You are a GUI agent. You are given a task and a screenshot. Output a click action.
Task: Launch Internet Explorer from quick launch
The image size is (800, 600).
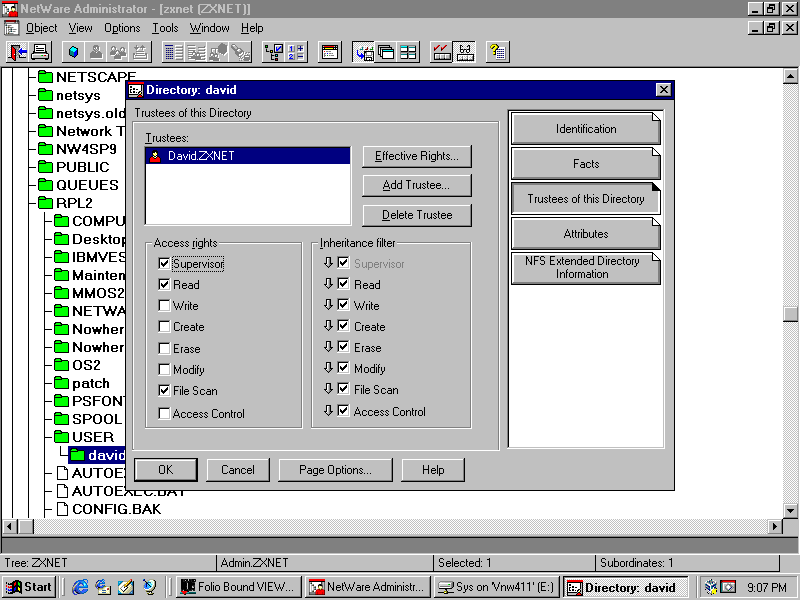[80, 587]
